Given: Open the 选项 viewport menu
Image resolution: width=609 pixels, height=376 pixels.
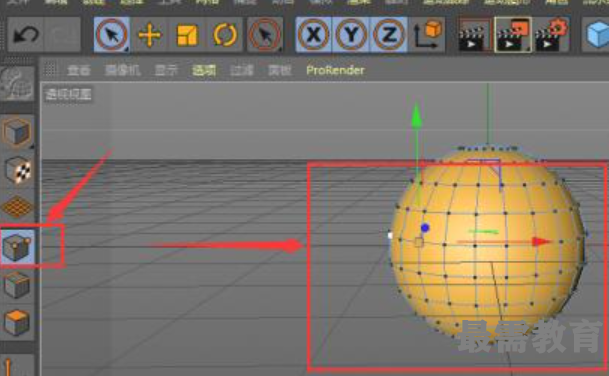Looking at the screenshot, I should click(204, 70).
